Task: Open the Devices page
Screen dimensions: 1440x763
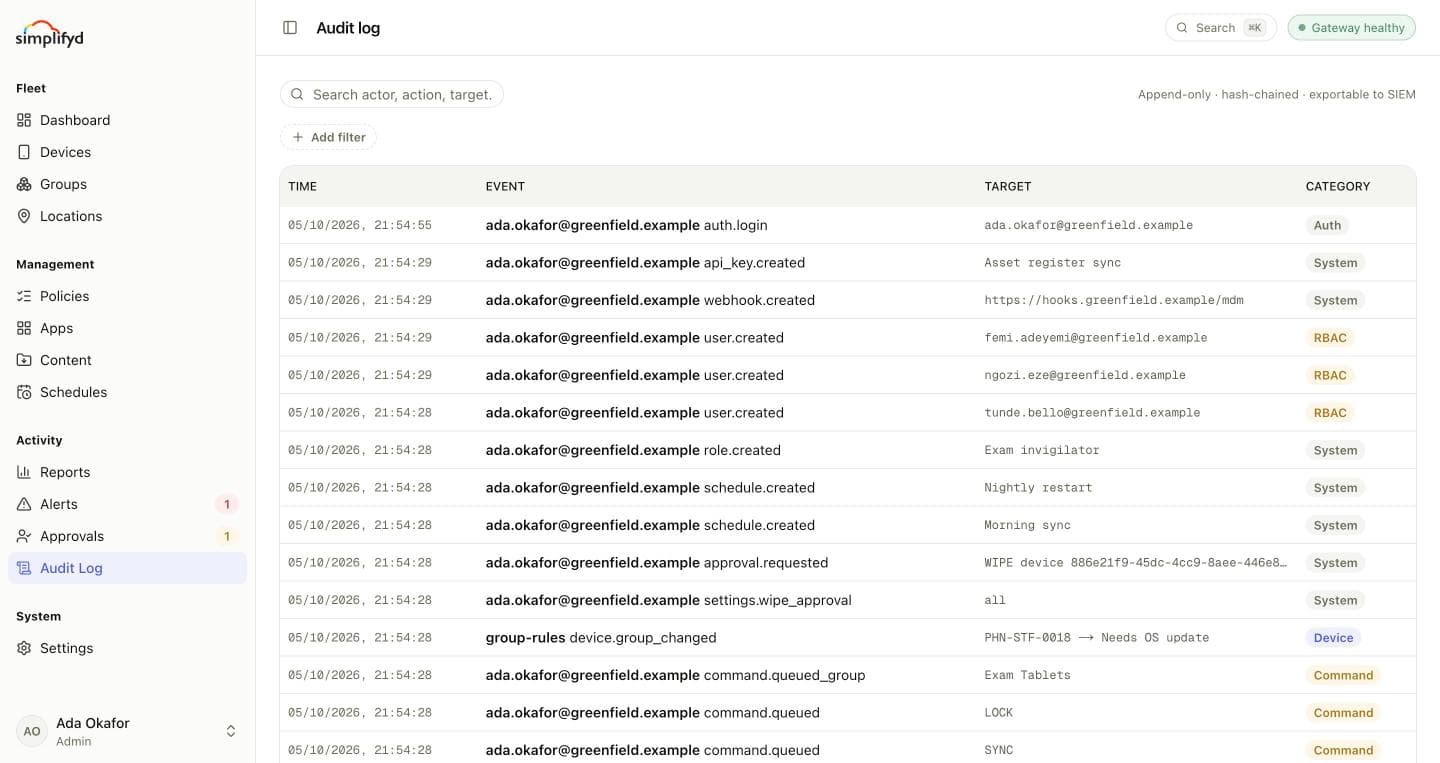Action: (127, 152)
